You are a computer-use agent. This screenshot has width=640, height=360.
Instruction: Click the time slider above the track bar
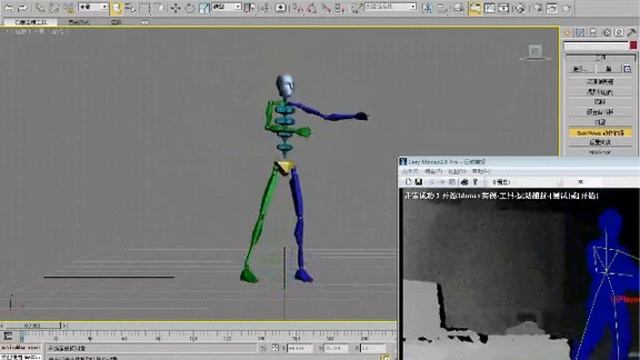point(33,325)
